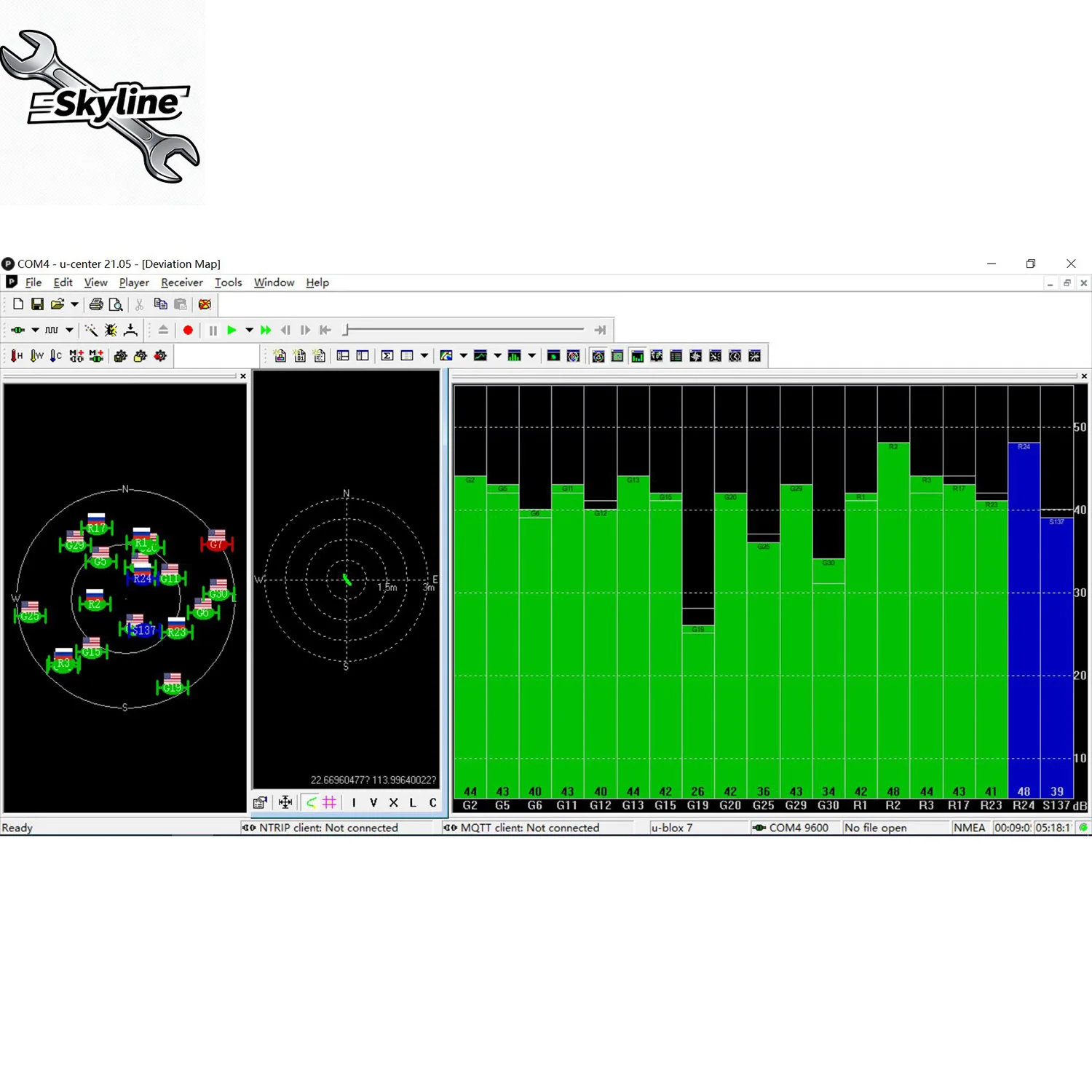Click the blue R24 signal bar
Viewport: 1092px width, 1092px height.
click(1024, 619)
